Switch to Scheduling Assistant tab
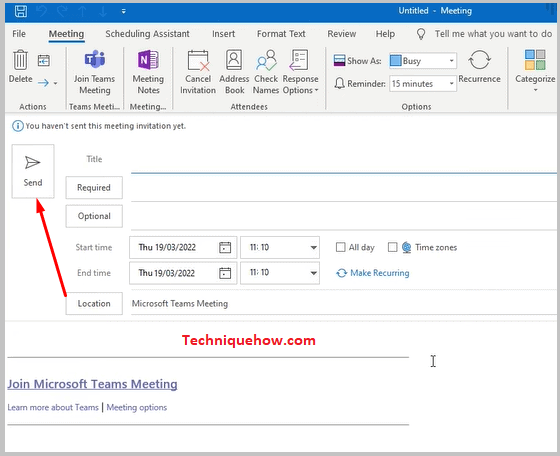The height and width of the screenshot is (456, 560). pyautogui.click(x=147, y=34)
